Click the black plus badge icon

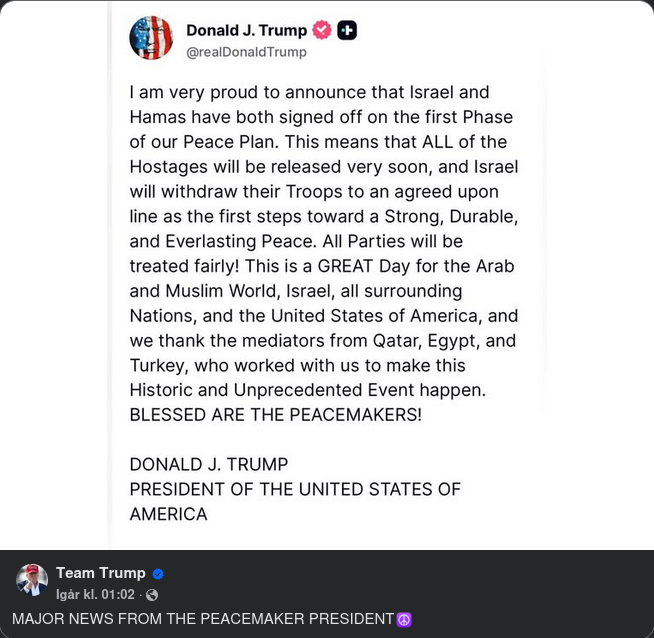click(x=347, y=30)
